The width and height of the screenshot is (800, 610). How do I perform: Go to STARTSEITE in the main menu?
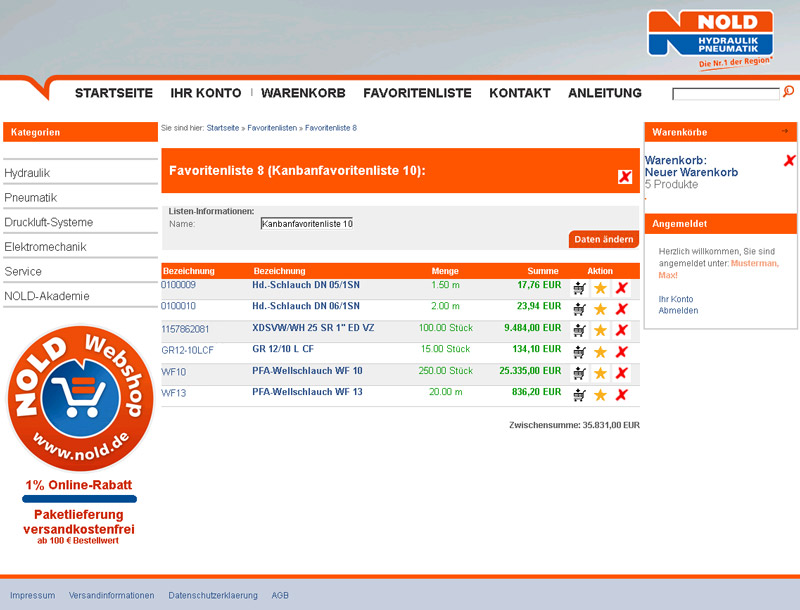[x=114, y=93]
